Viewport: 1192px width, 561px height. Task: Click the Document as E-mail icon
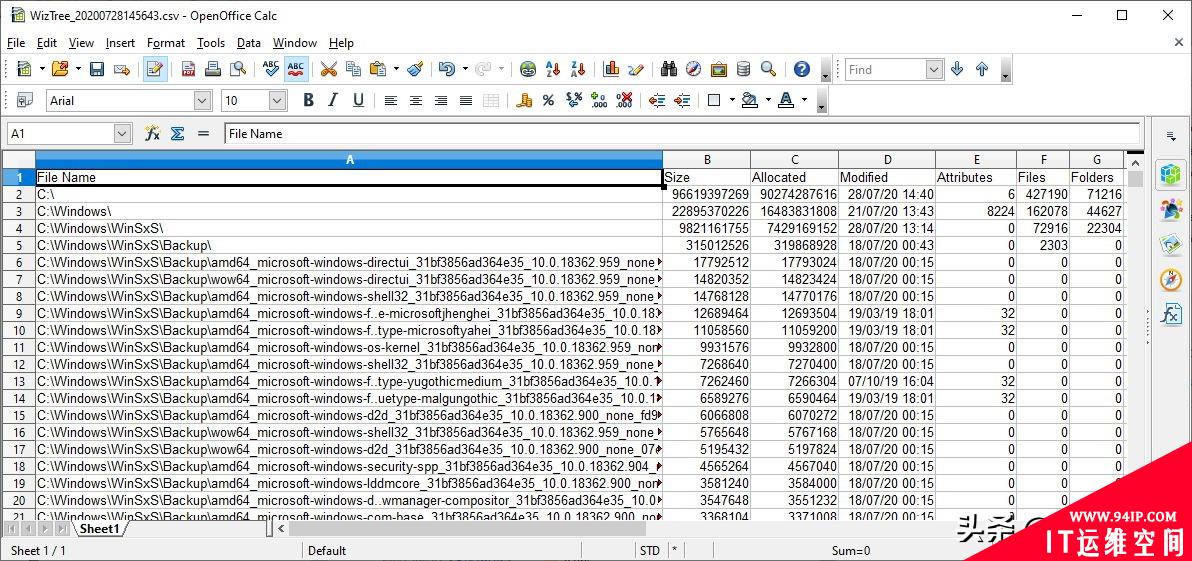[122, 69]
